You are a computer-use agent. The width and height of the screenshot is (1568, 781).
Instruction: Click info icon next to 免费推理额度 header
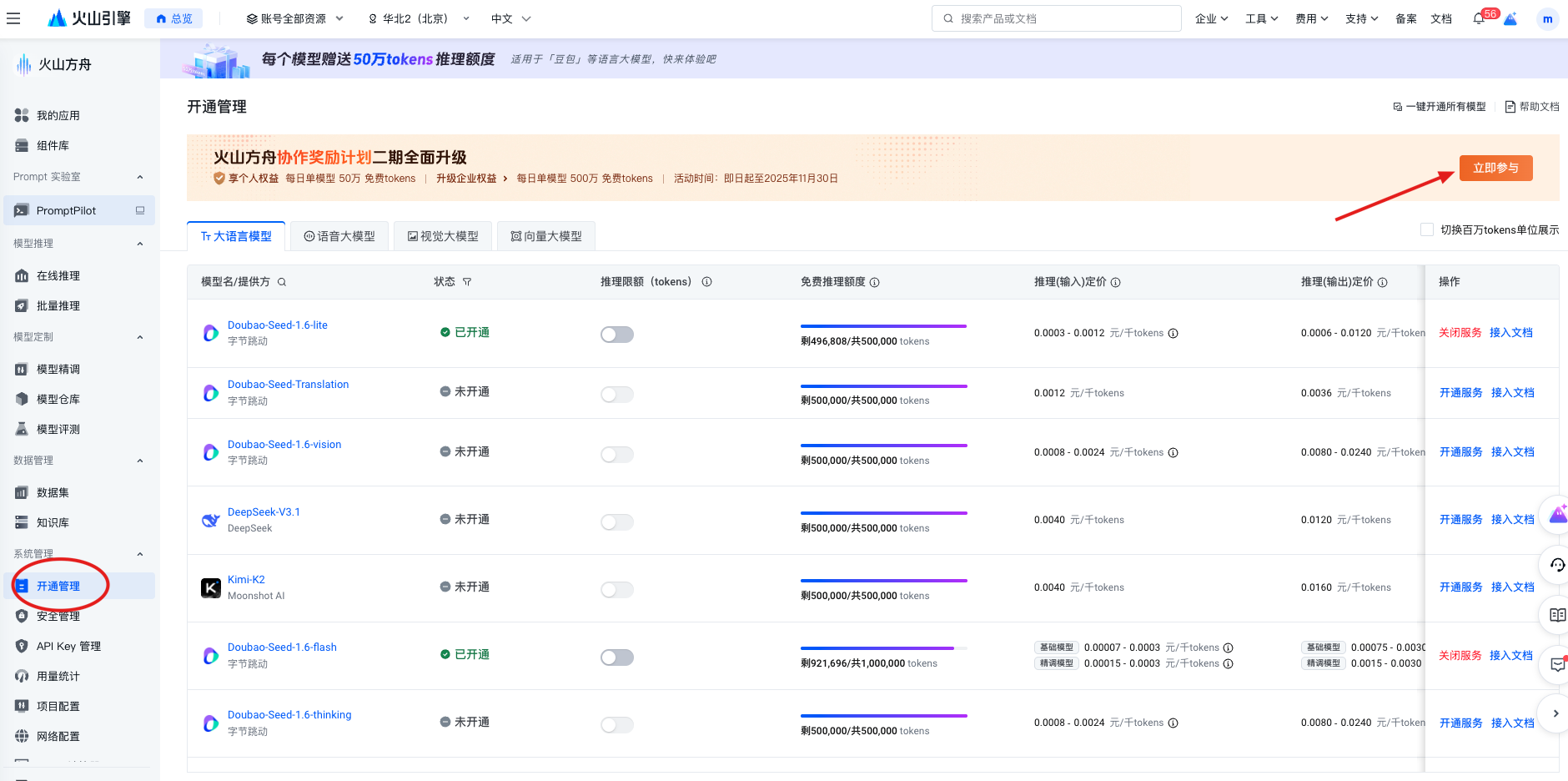[x=875, y=282]
